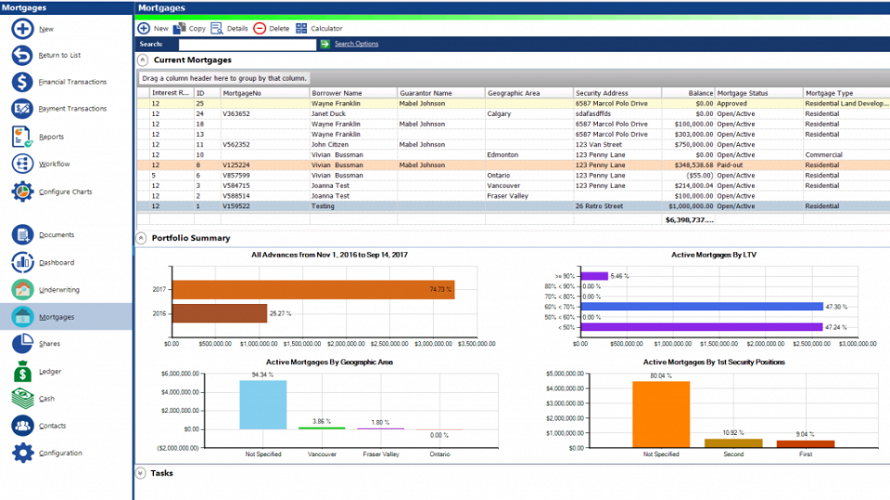The image size is (890, 500).
Task: Sort by MortgageNo column header
Action: coord(265,93)
